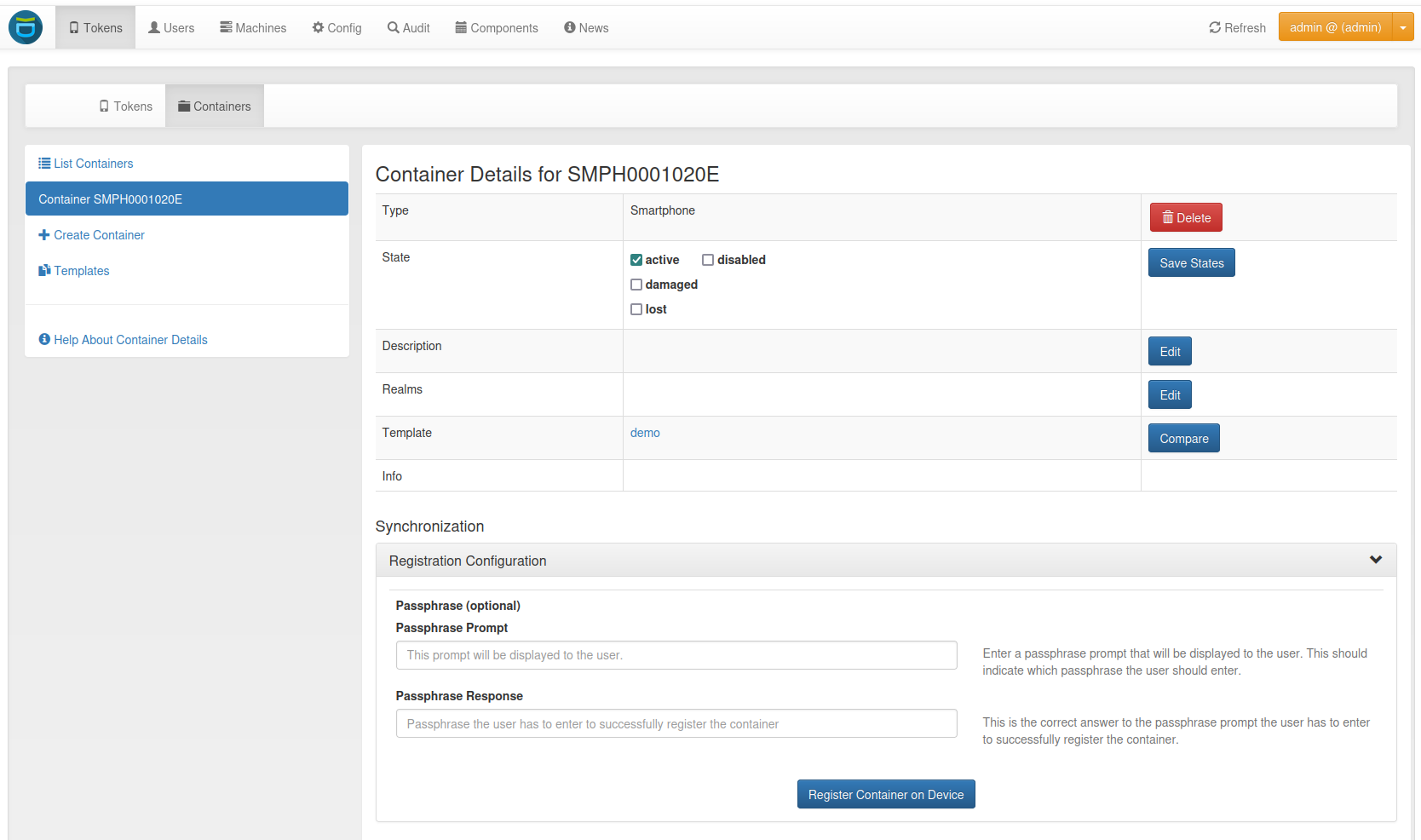This screenshot has height=840, width=1421.
Task: Collapse the Registration Configuration panel chevron
Action: click(1376, 560)
